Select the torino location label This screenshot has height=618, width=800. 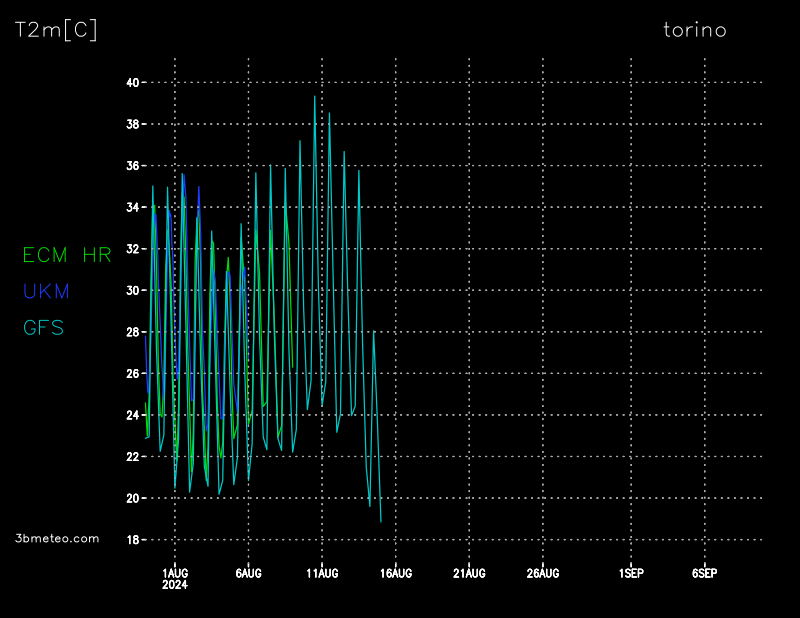pyautogui.click(x=695, y=30)
